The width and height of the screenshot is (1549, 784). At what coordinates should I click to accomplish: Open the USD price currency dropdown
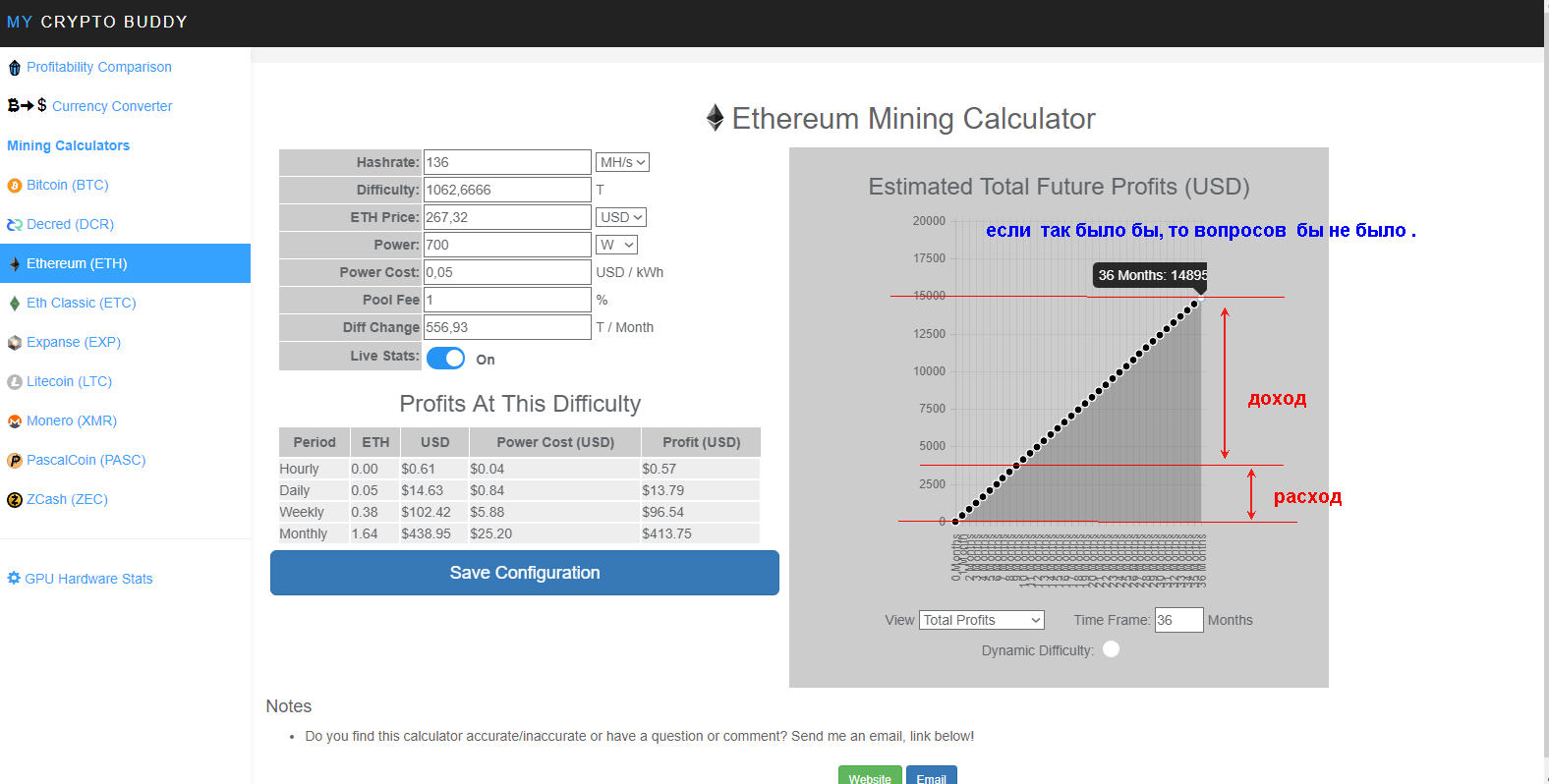pyautogui.click(x=621, y=217)
